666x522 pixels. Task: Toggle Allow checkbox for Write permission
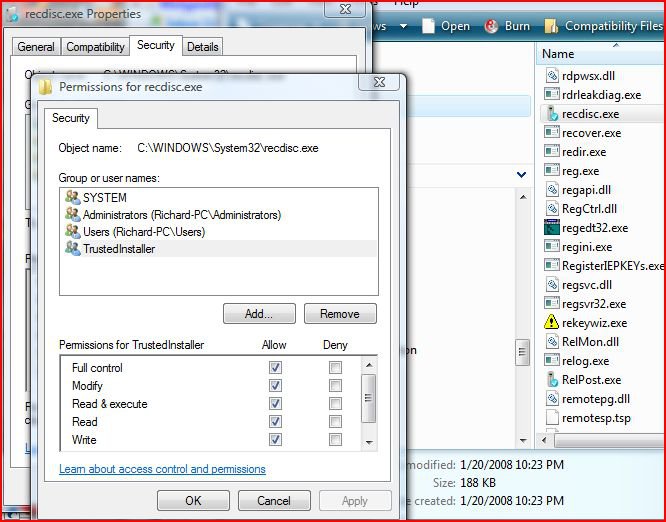[275, 439]
